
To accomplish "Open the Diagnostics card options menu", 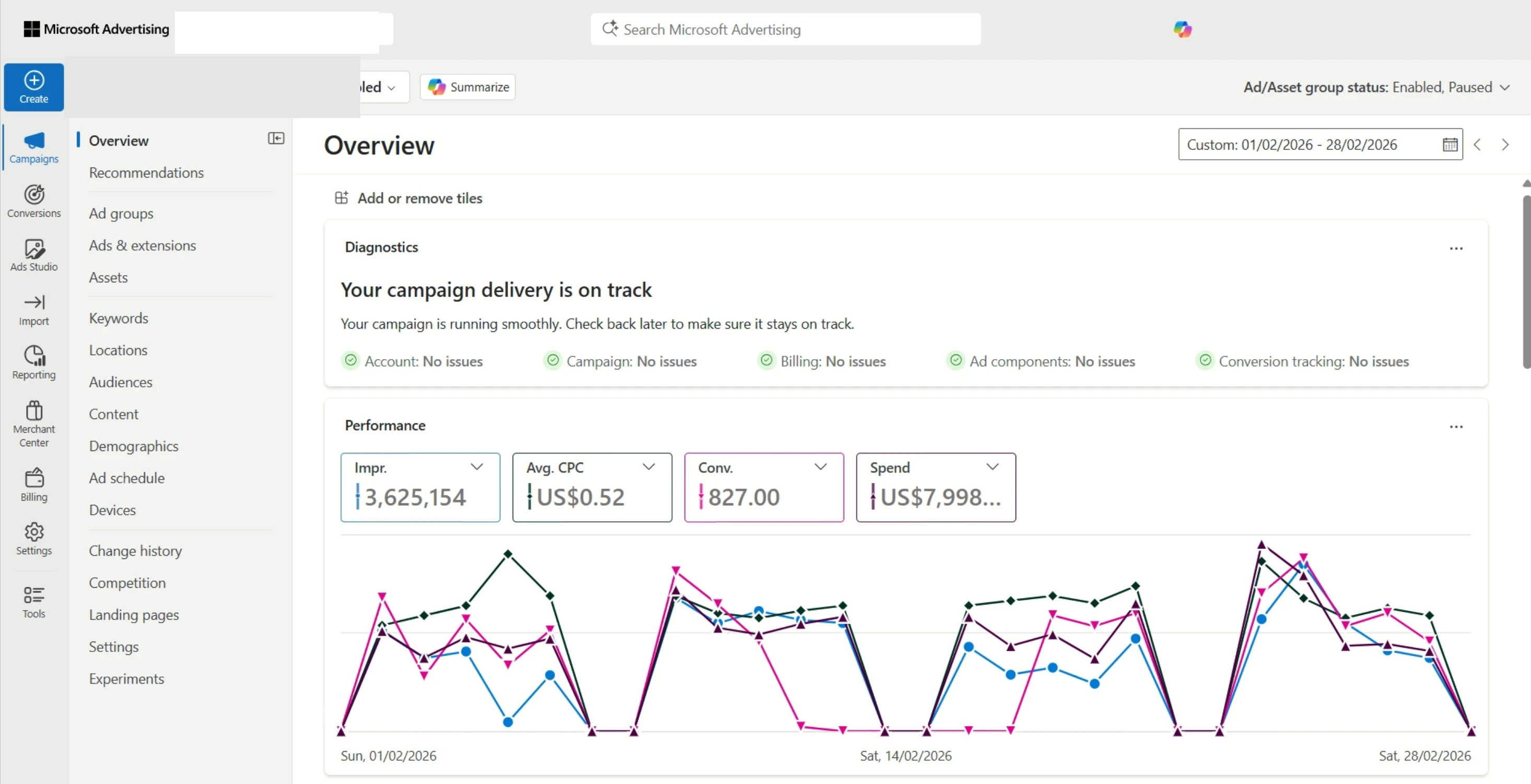I will pyautogui.click(x=1456, y=248).
